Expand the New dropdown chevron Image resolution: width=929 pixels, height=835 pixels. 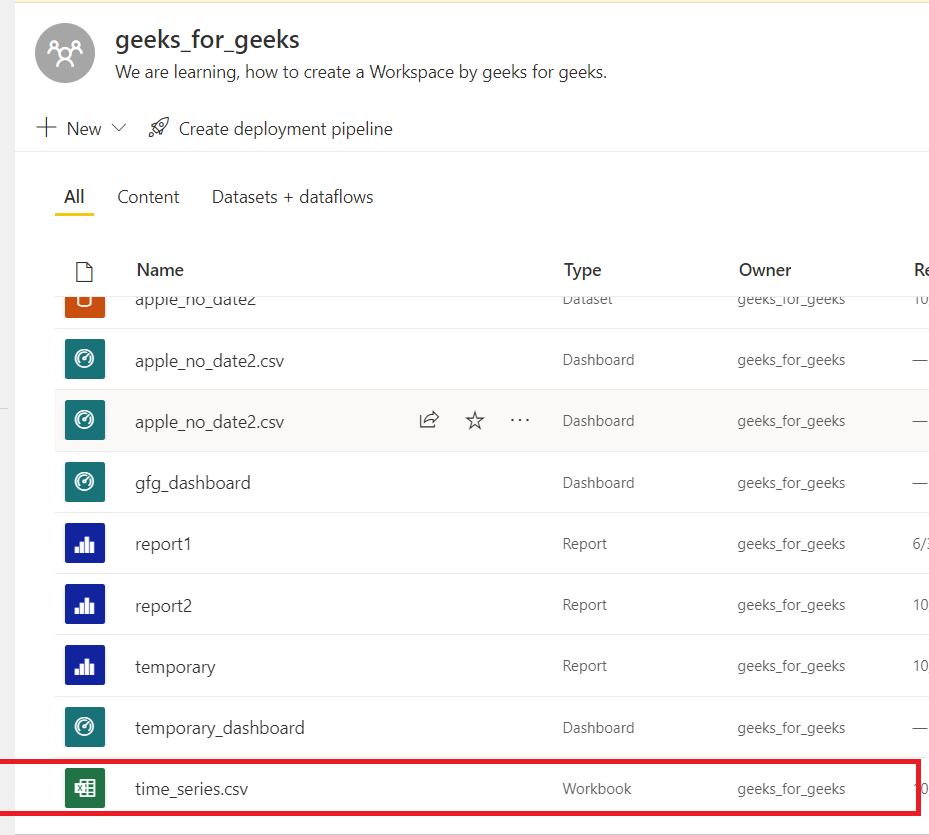click(x=119, y=128)
